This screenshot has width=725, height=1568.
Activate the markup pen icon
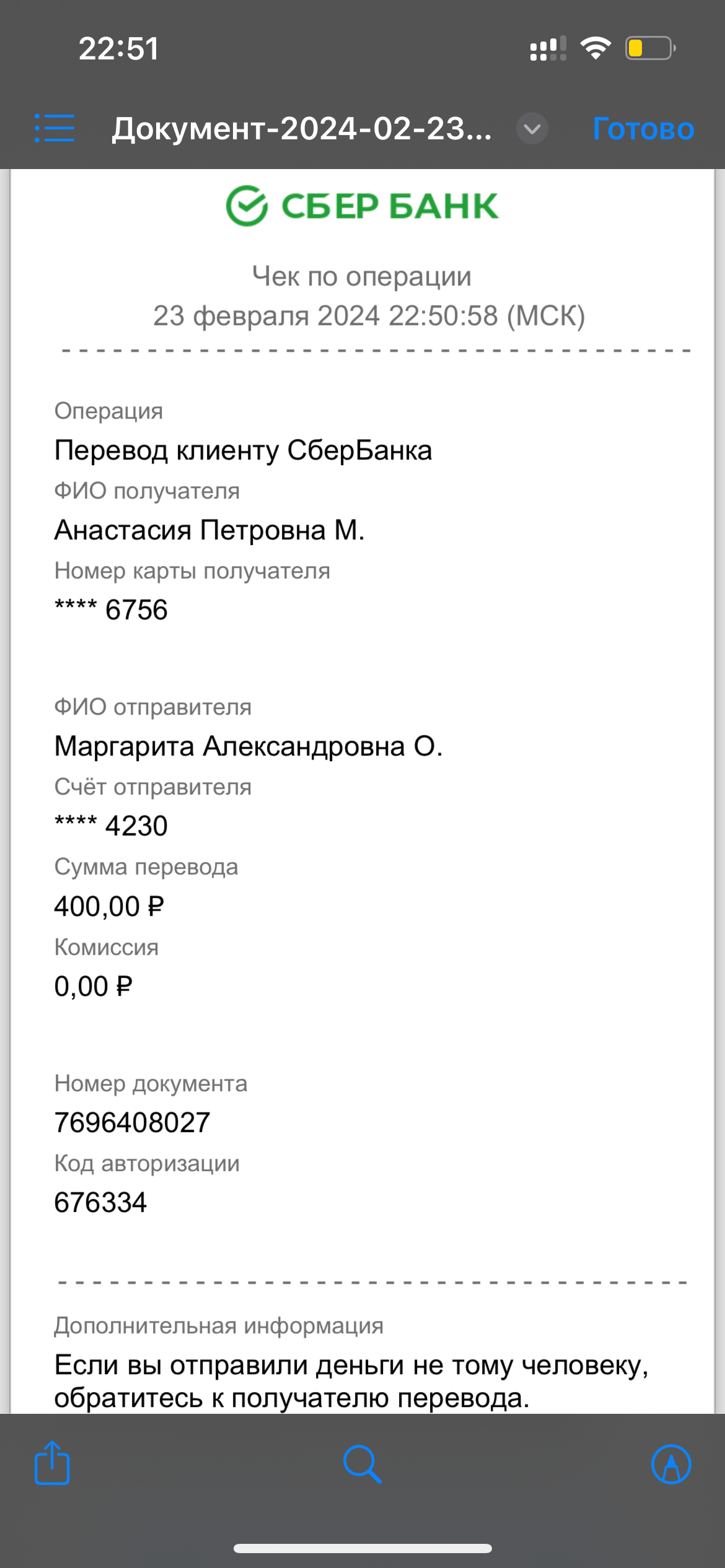671,1464
